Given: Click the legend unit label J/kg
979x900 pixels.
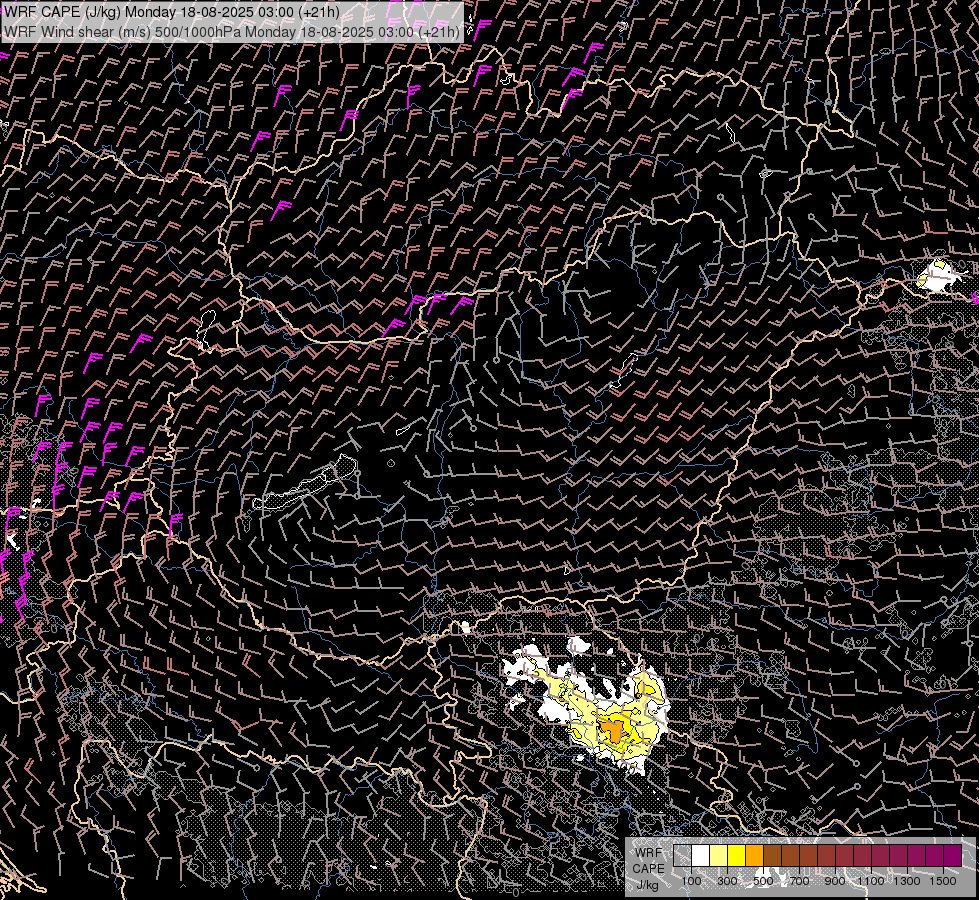Looking at the screenshot, I should click(648, 885).
